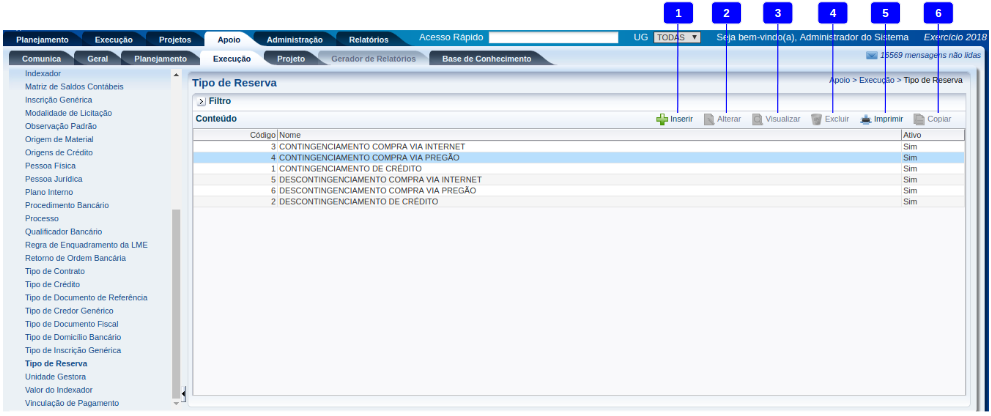991x416 pixels.
Task: Open the UG TODAS dropdown
Action: (x=677, y=37)
